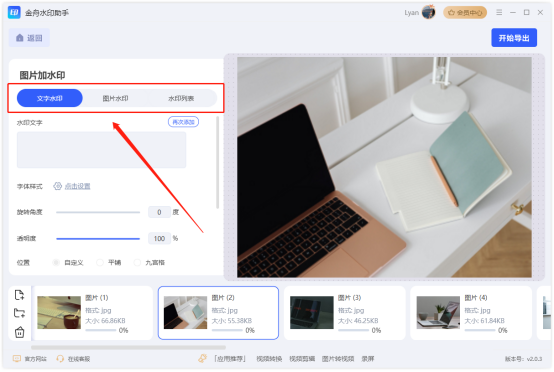The width and height of the screenshot is (554, 372).
Task: Select the 自定义 position radio button
Action: [55, 262]
